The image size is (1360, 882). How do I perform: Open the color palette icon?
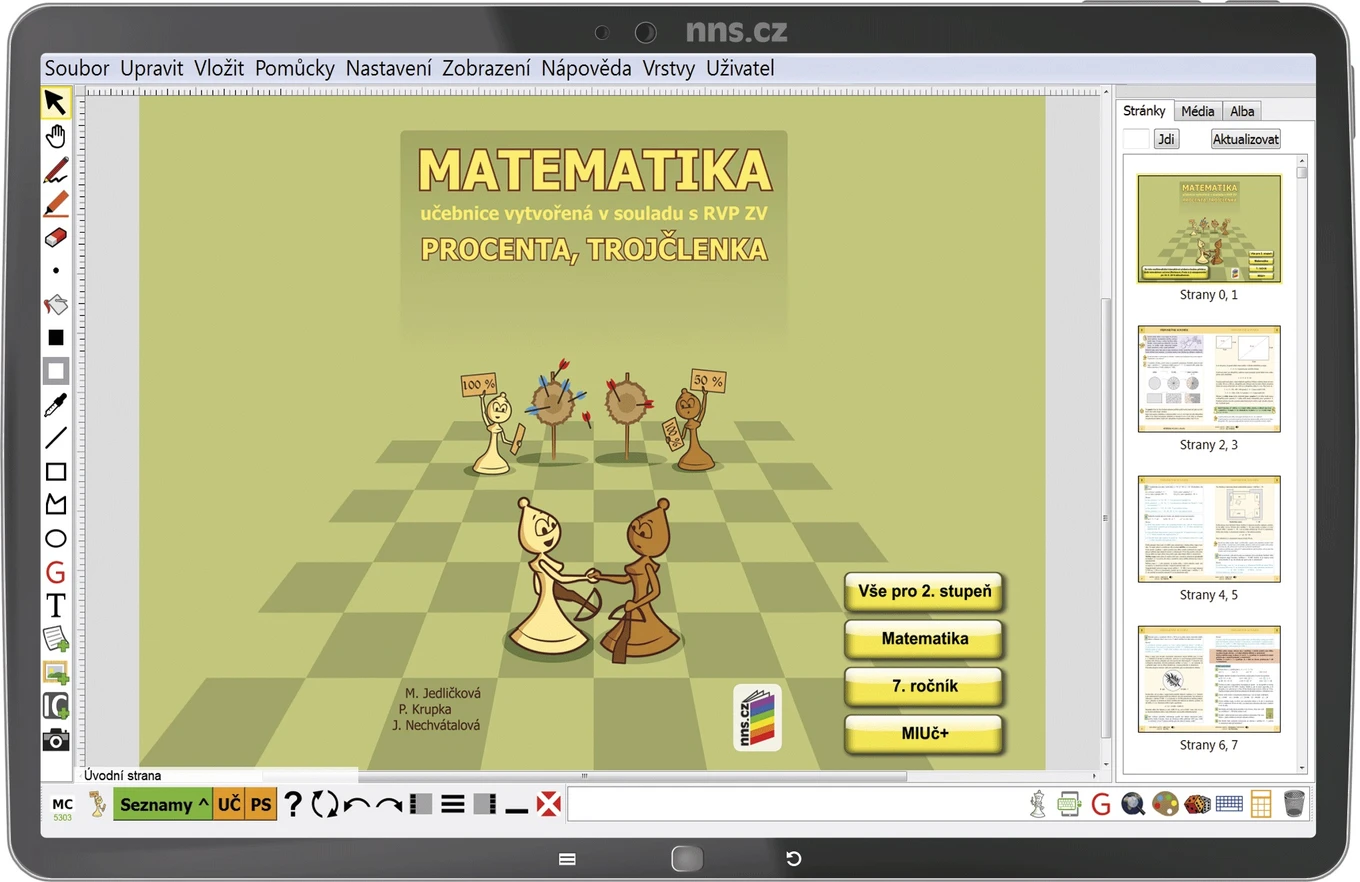pos(1165,804)
